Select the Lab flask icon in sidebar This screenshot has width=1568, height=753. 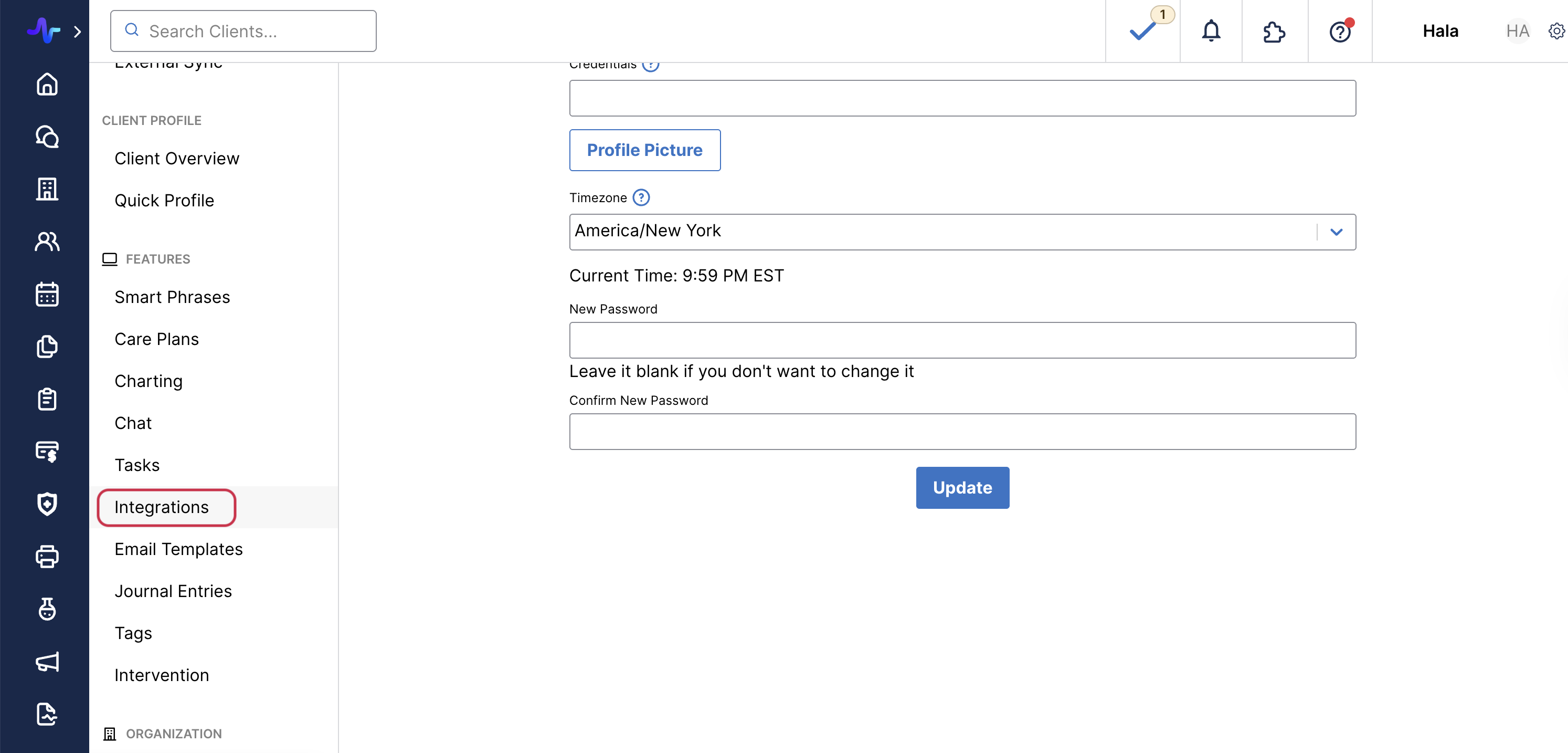point(47,610)
